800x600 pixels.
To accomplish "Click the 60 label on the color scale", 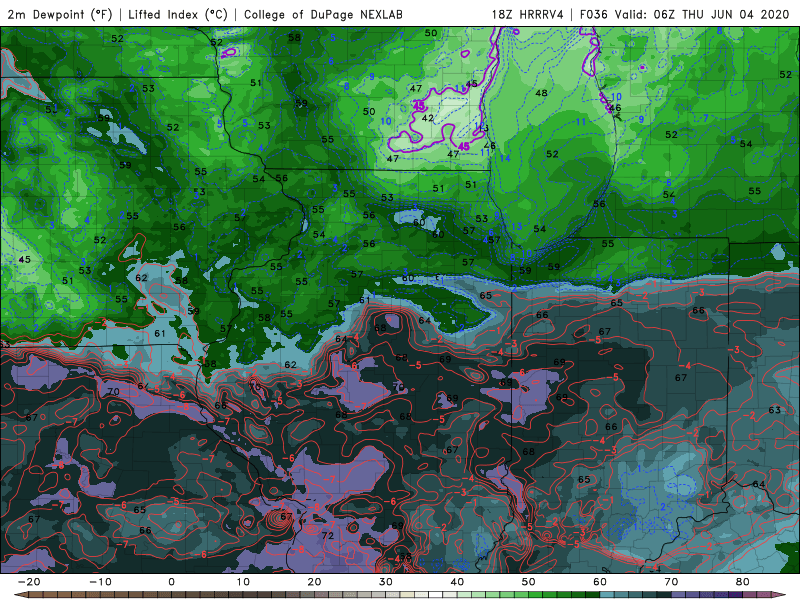I will 600,582.
